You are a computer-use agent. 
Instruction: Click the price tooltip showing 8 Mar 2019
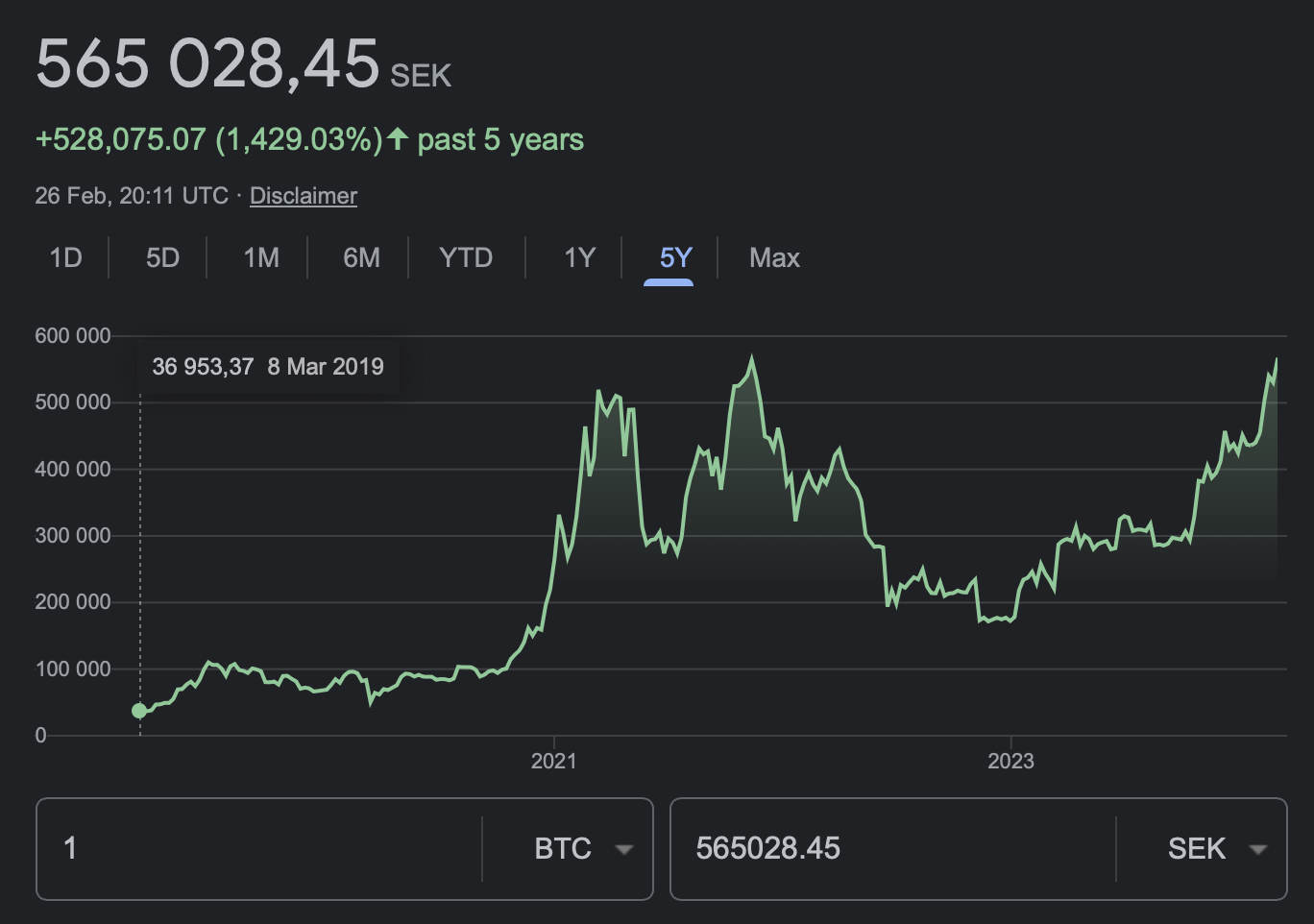pos(268,366)
